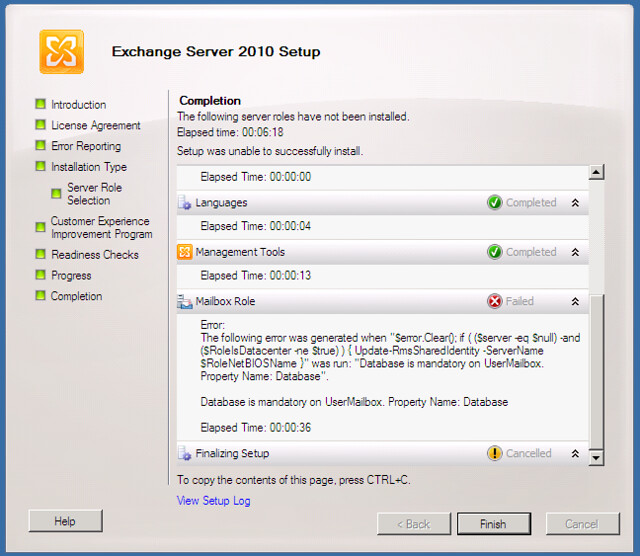Select the Introduction step
Image resolution: width=640 pixels, height=556 pixels.
click(78, 105)
